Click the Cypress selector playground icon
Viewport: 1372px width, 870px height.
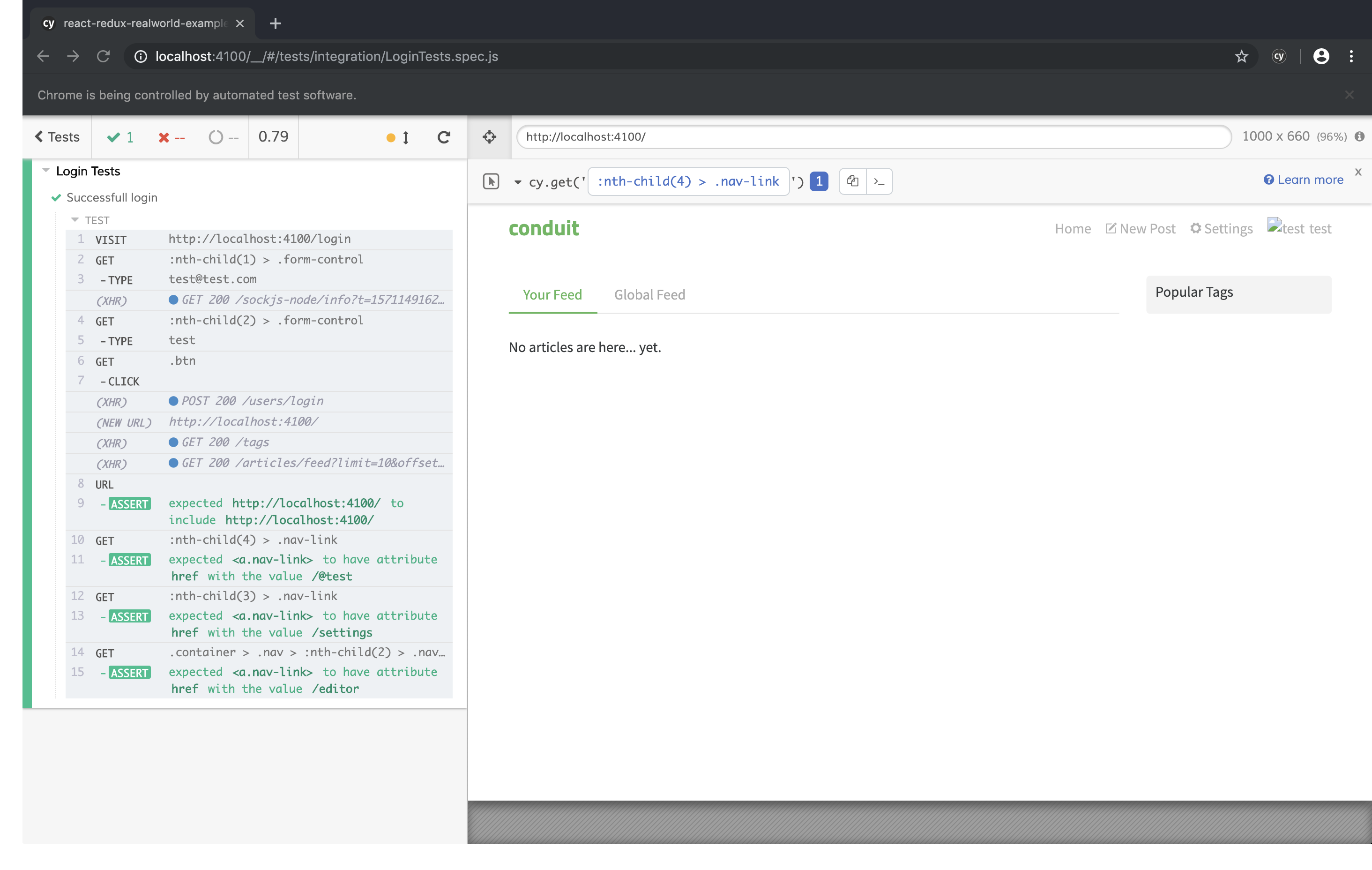coord(489,136)
